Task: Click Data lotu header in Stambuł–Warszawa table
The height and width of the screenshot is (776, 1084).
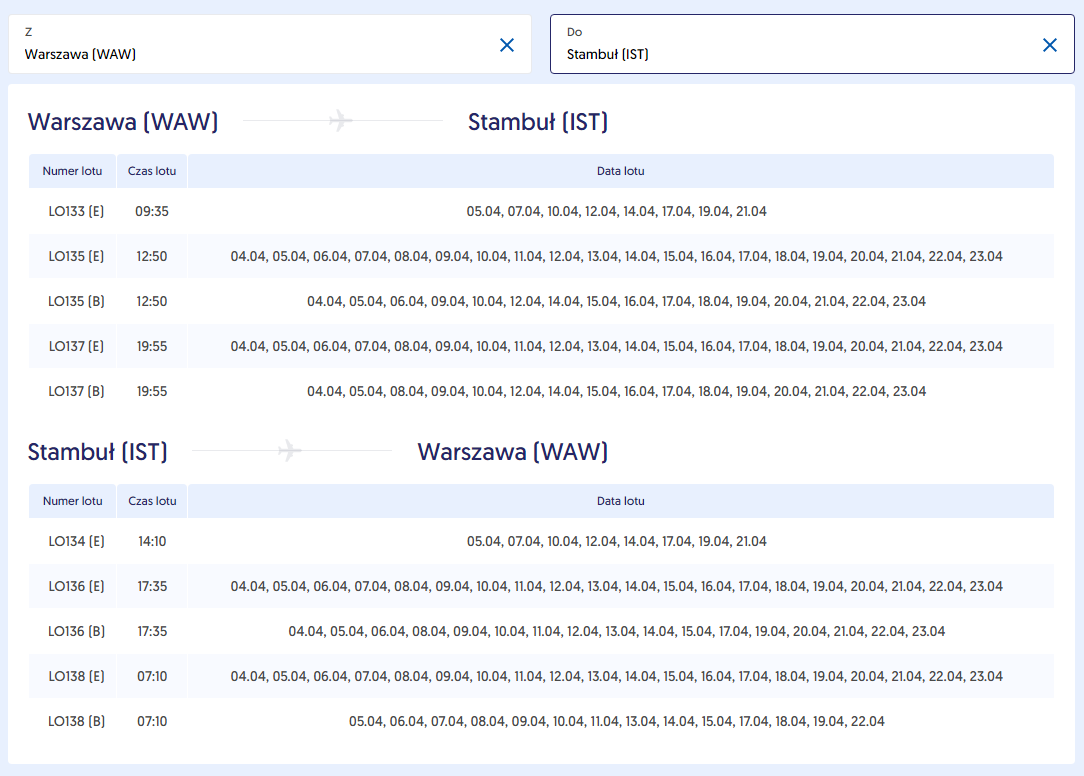Action: point(621,501)
